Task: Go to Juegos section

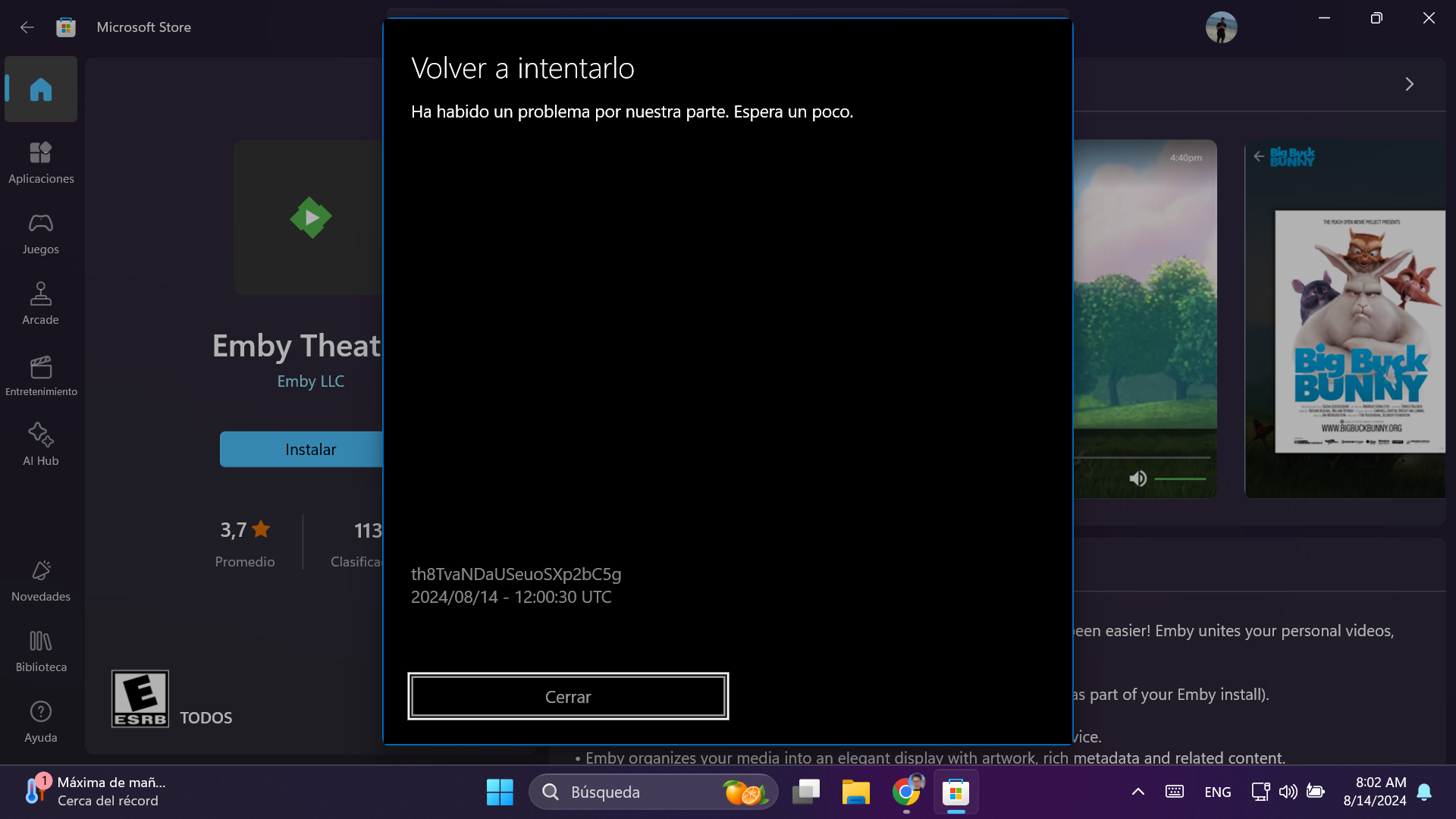Action: 41,233
